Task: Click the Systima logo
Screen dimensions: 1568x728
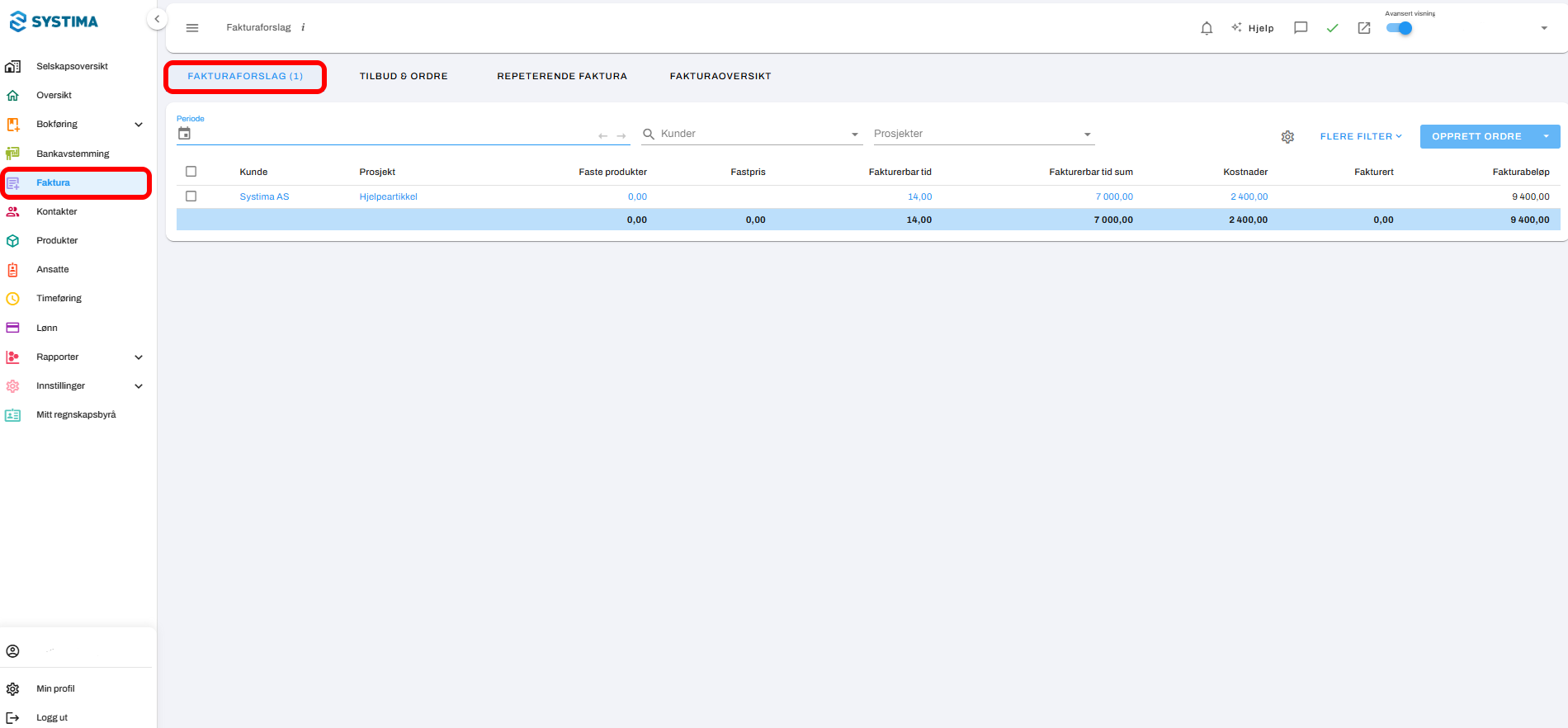Action: coord(54,21)
